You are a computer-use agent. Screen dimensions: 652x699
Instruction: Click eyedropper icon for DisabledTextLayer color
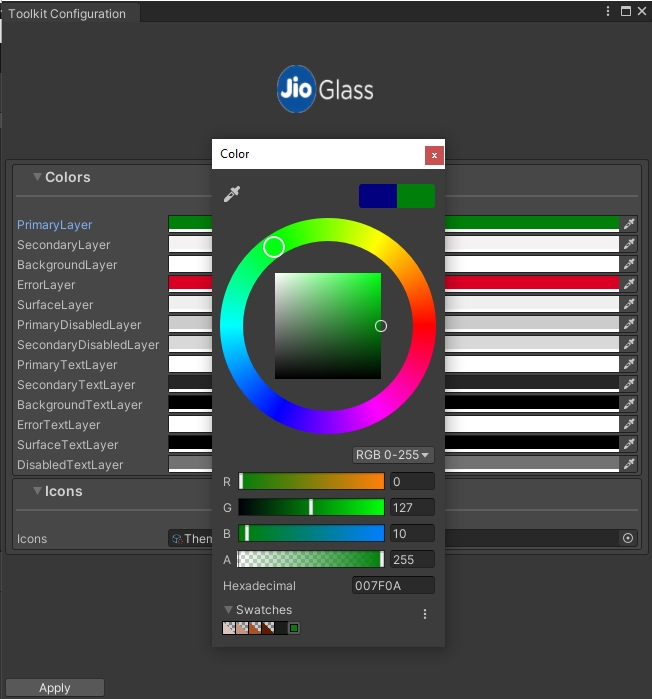[629, 464]
